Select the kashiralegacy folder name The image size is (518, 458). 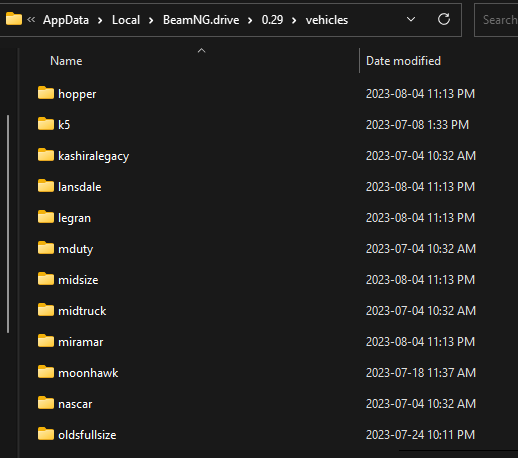point(94,156)
